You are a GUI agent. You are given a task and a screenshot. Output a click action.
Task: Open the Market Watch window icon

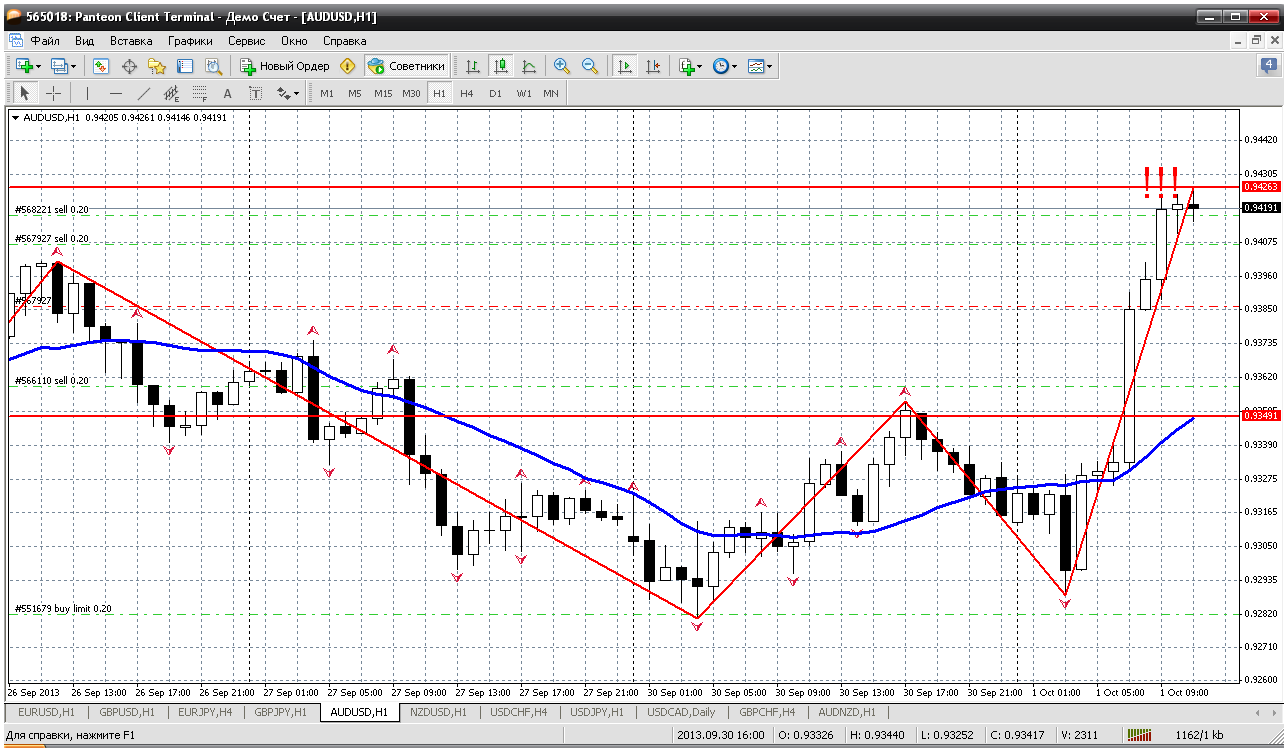tap(101, 66)
